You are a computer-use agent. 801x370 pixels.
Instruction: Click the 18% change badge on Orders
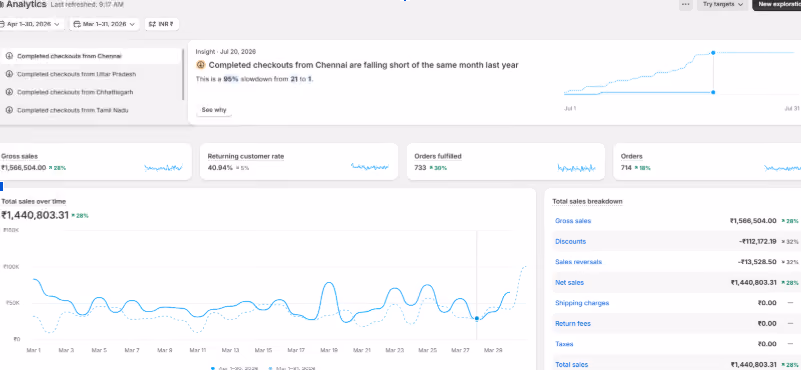pyautogui.click(x=643, y=168)
